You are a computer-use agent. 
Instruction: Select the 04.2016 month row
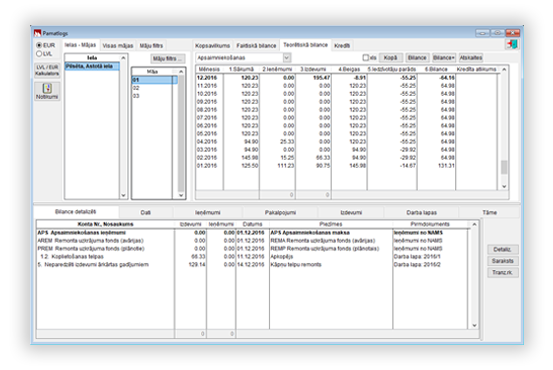(x=347, y=141)
